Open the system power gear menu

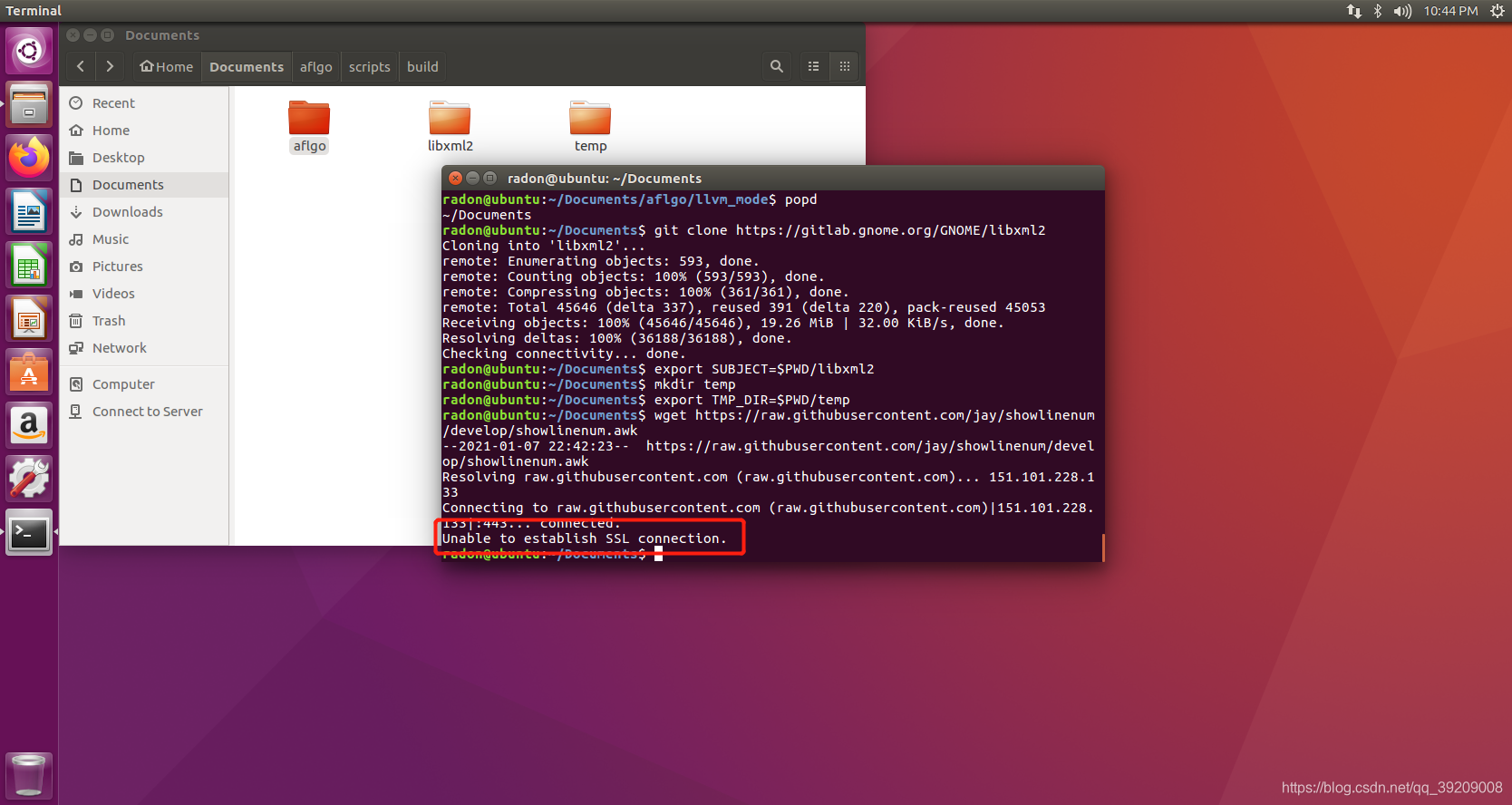(x=1497, y=11)
